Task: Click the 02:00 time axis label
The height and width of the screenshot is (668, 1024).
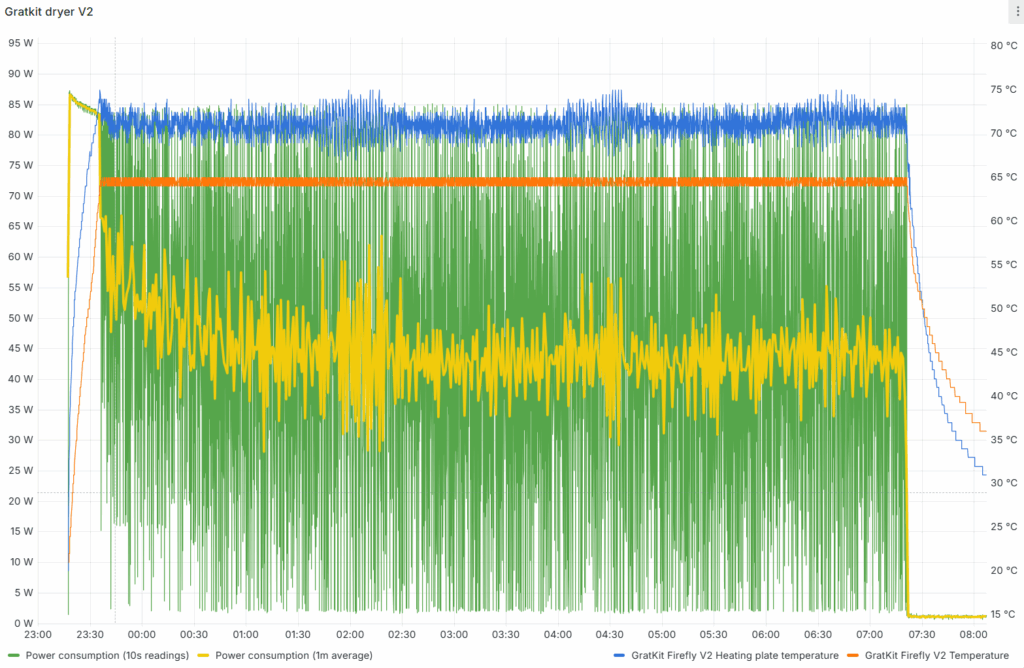Action: [350, 634]
